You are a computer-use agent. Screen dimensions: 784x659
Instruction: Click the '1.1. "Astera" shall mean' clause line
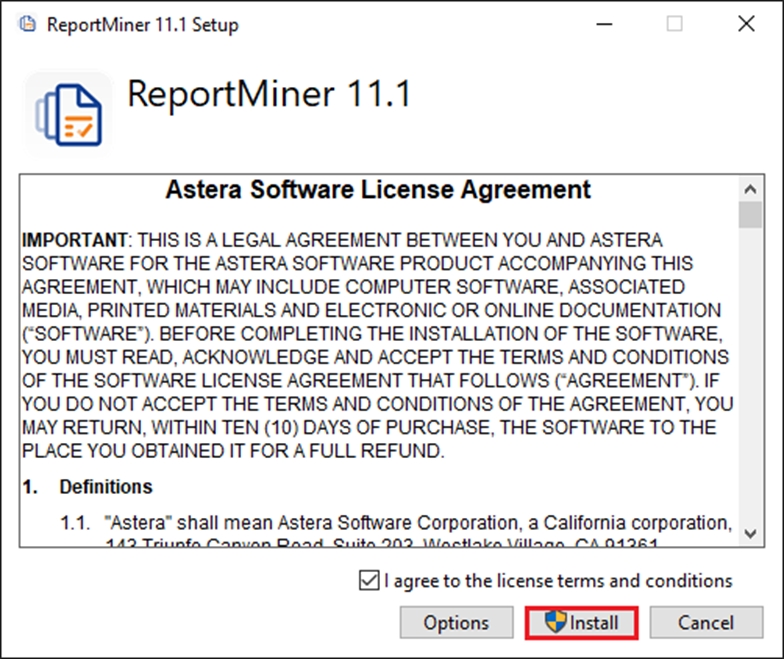pyautogui.click(x=396, y=523)
